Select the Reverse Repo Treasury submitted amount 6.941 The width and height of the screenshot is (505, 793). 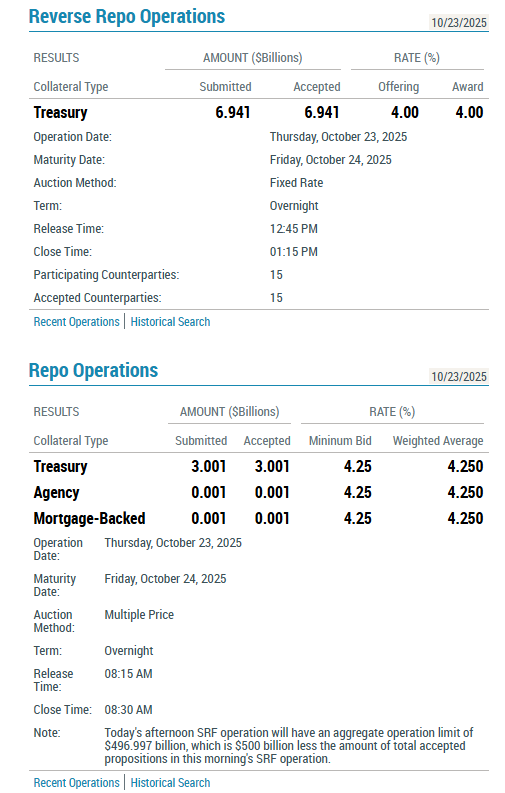pyautogui.click(x=233, y=112)
